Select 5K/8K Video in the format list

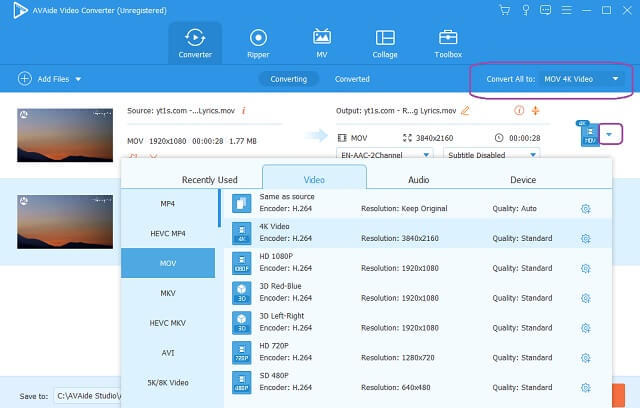click(x=168, y=382)
